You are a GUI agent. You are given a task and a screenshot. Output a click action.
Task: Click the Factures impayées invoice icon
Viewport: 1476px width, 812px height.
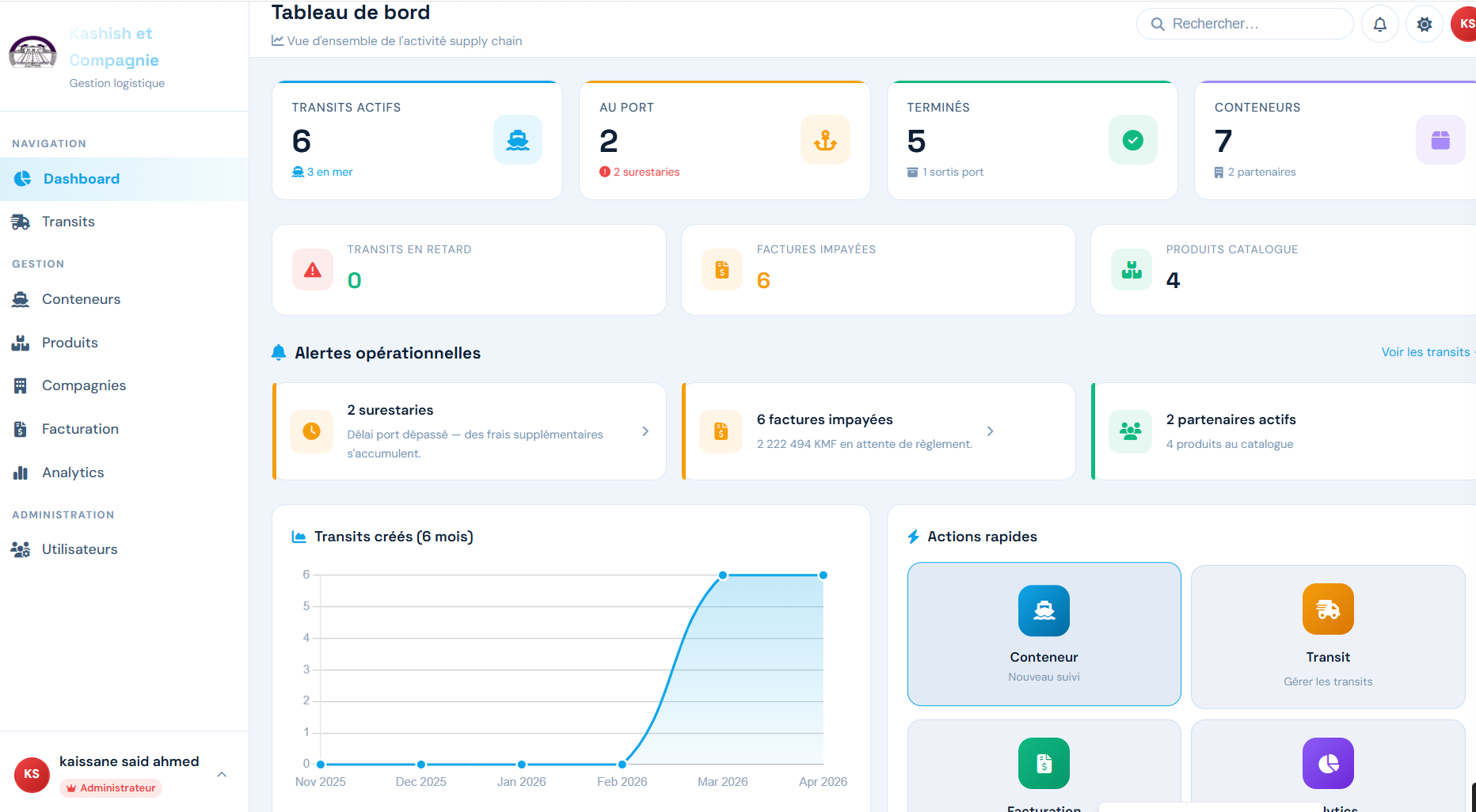click(722, 270)
